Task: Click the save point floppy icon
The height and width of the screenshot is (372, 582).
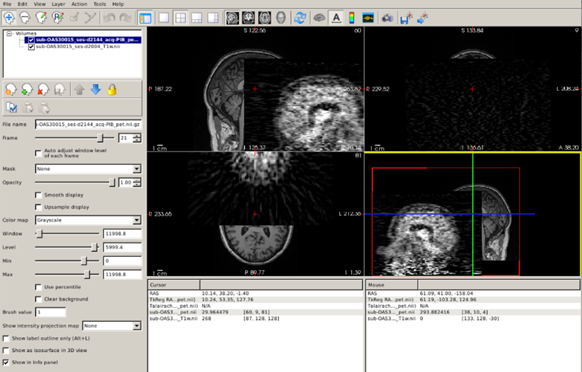Action: (x=406, y=17)
